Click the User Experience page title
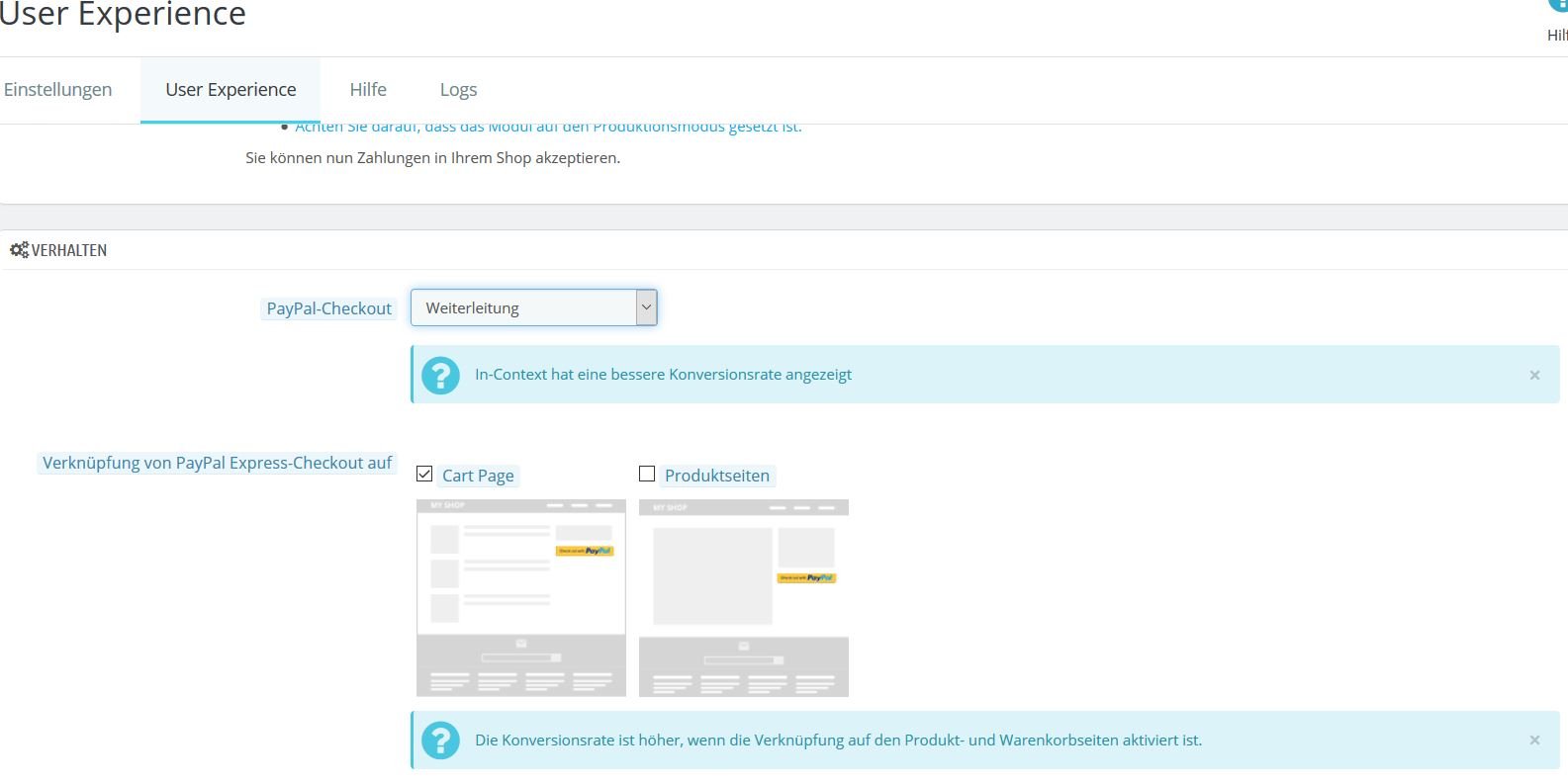 pyautogui.click(x=123, y=15)
